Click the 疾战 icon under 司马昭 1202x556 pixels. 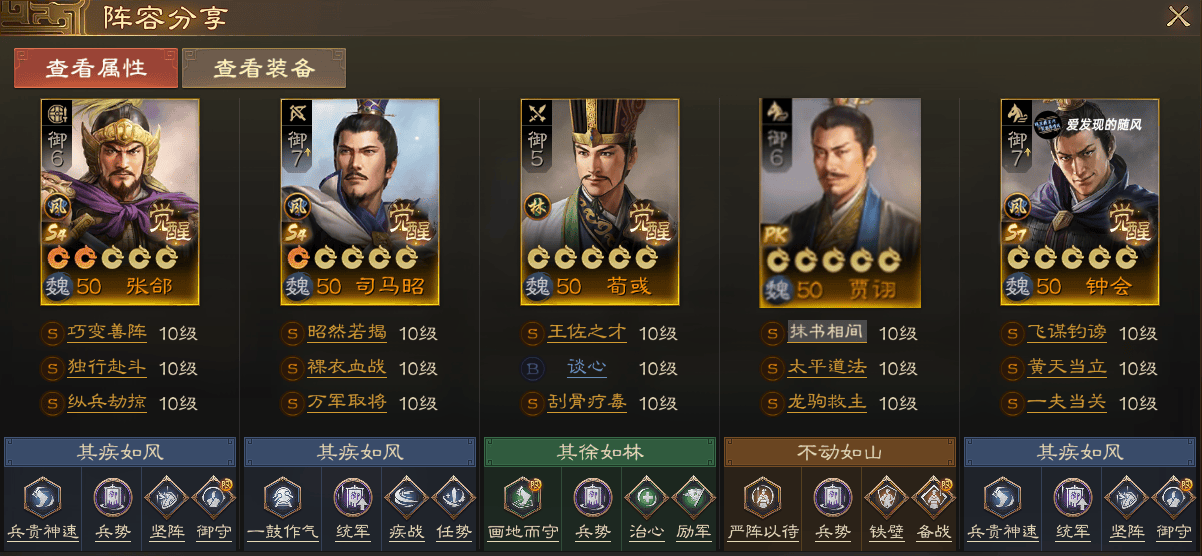click(403, 497)
